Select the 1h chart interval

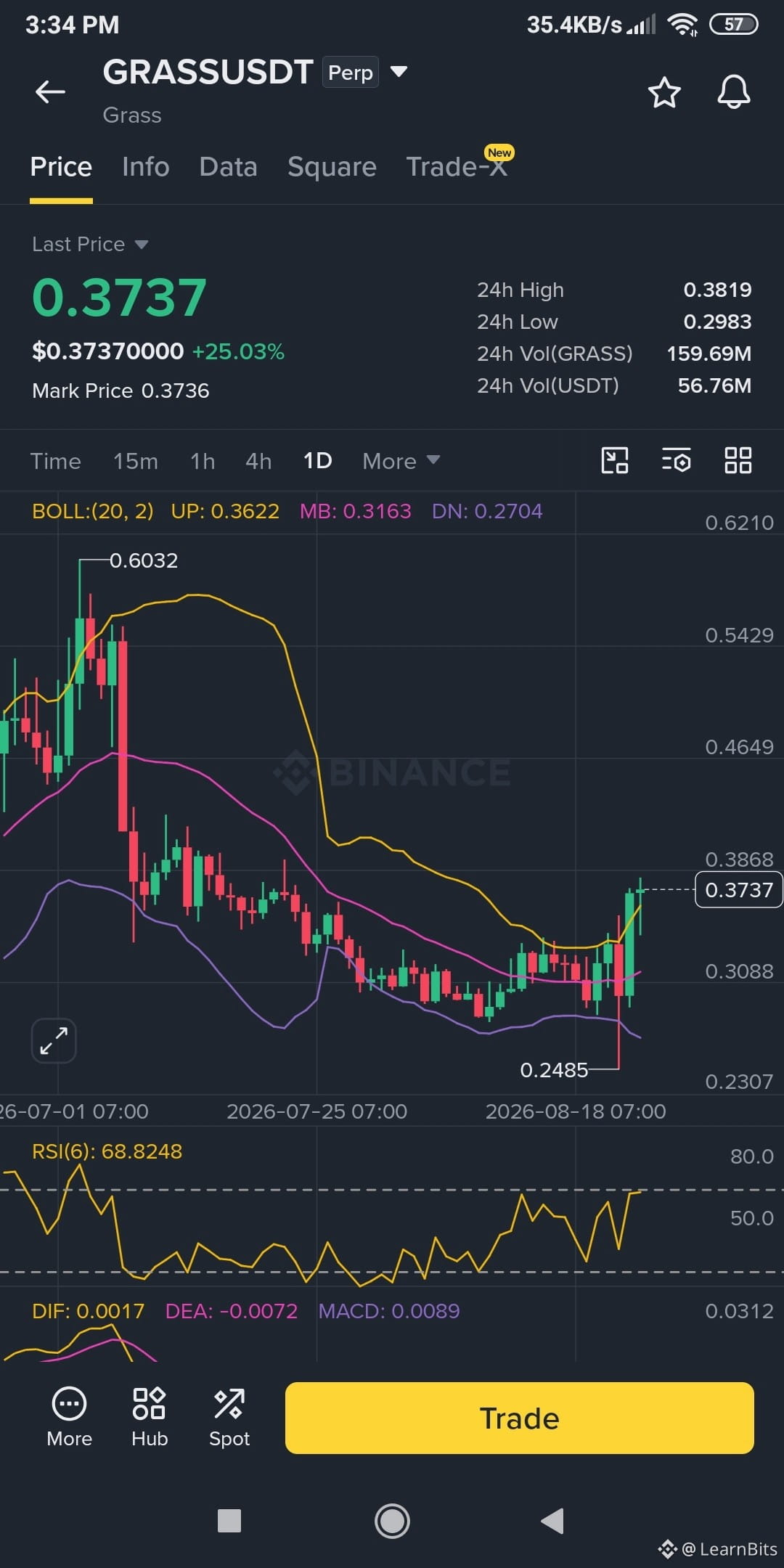click(203, 461)
